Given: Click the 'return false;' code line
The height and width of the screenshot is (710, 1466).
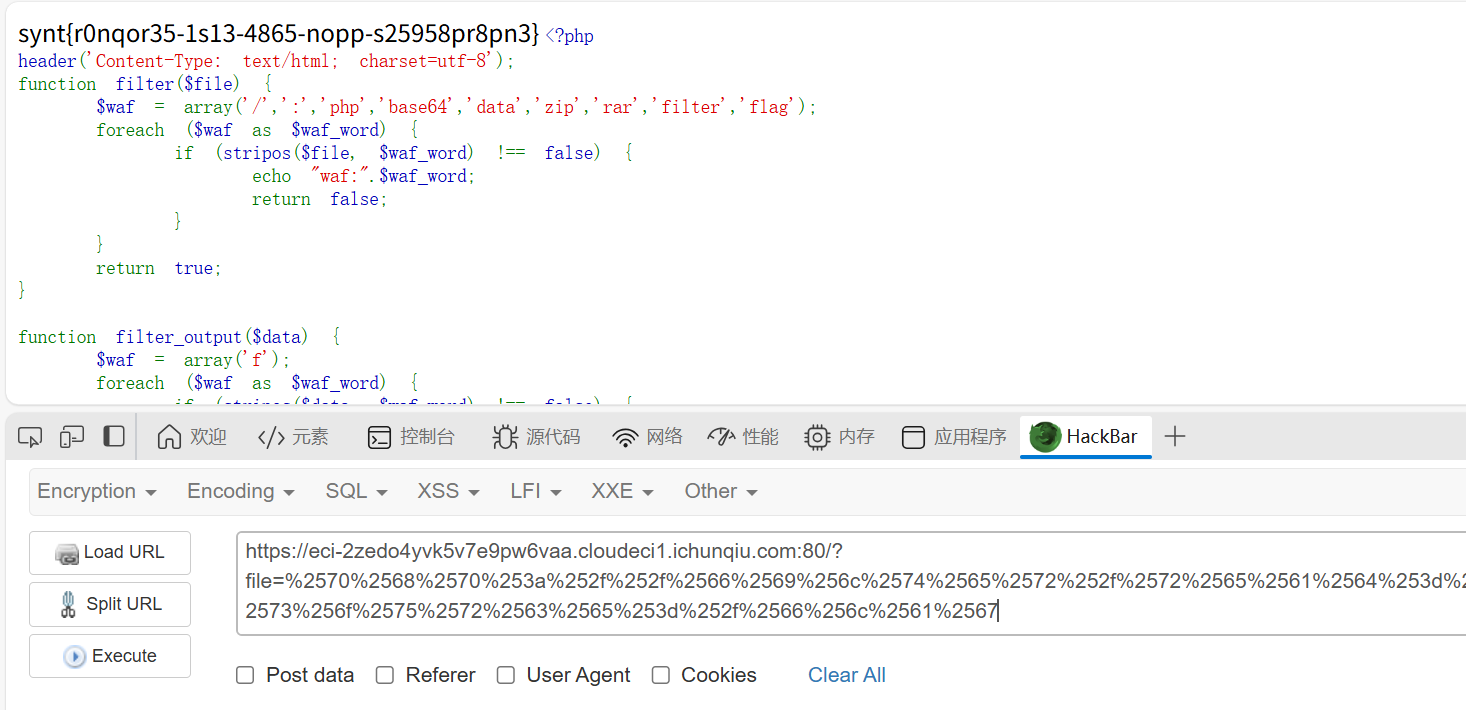Looking at the screenshot, I should point(319,199).
